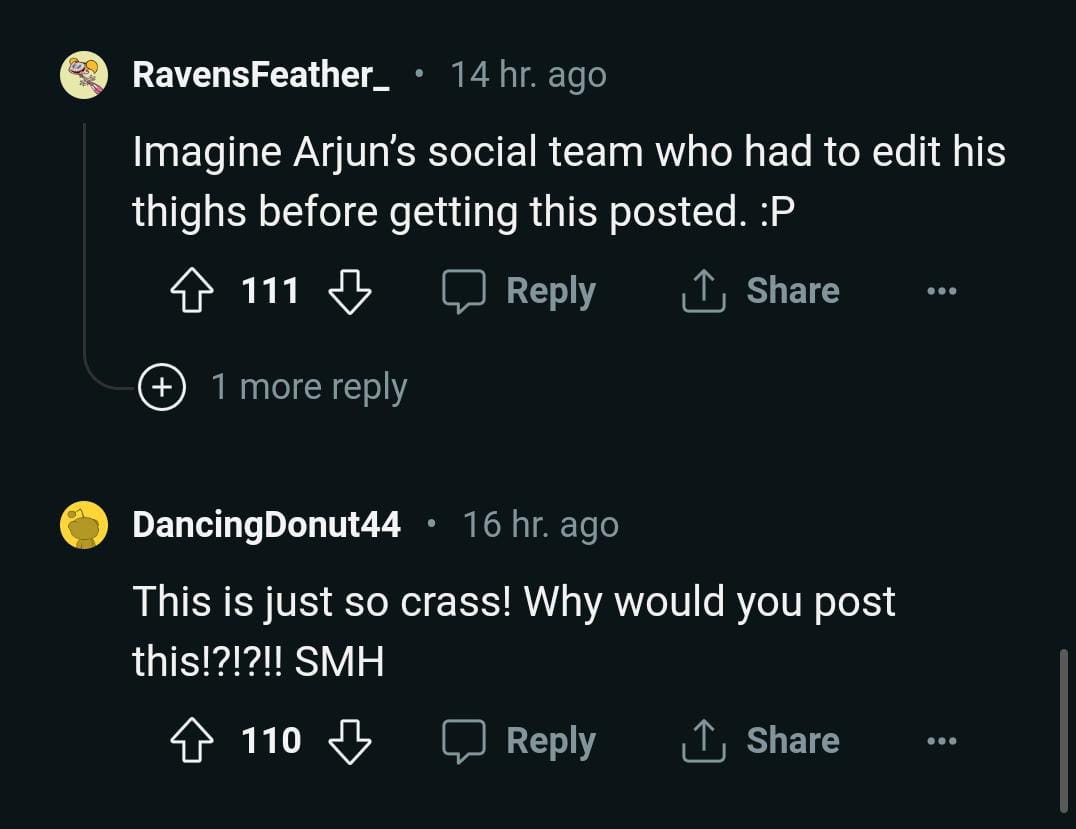Viewport: 1076px width, 829px height.
Task: Open RavensFeather_'s avatar profile picture
Action: (84, 75)
